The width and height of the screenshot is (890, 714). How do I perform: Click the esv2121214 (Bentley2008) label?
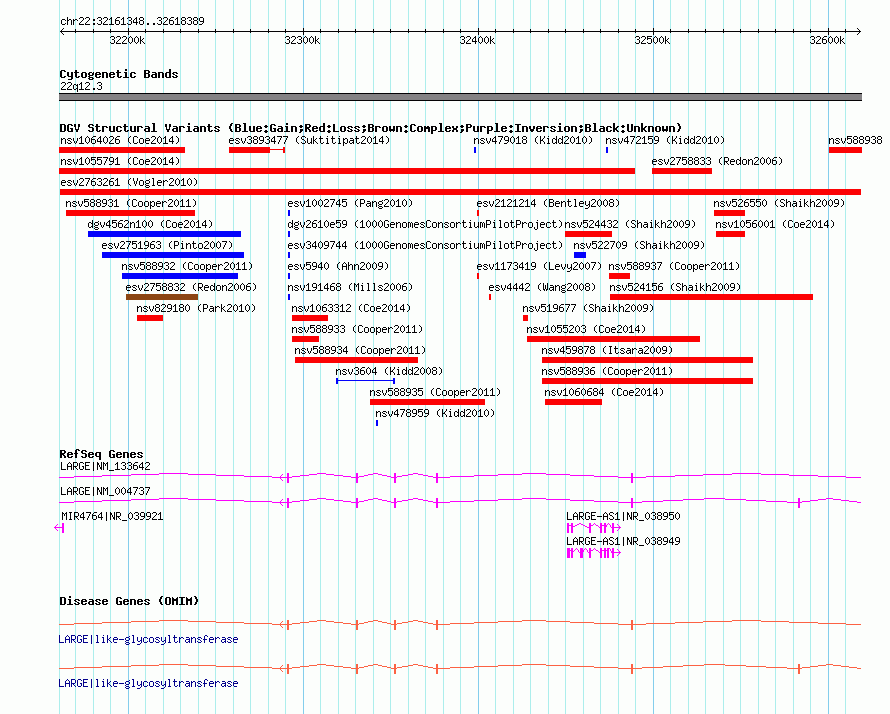[548, 203]
